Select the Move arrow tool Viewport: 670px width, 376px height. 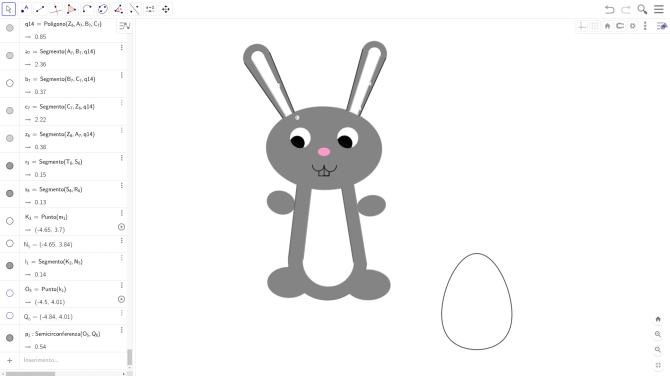(9, 9)
